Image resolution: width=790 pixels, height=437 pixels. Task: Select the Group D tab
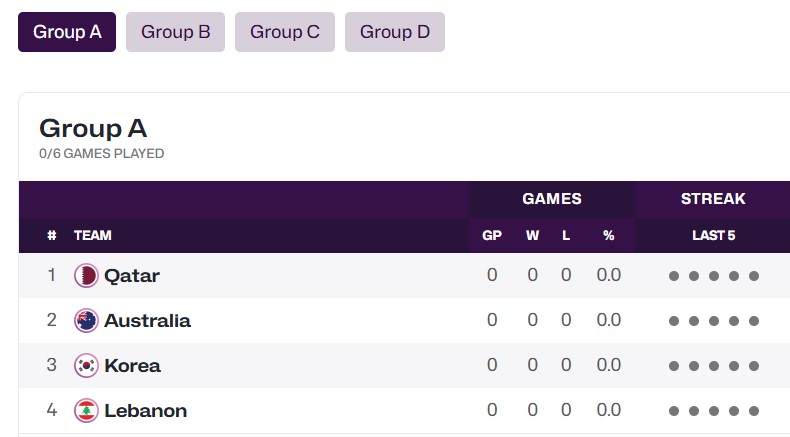(394, 32)
